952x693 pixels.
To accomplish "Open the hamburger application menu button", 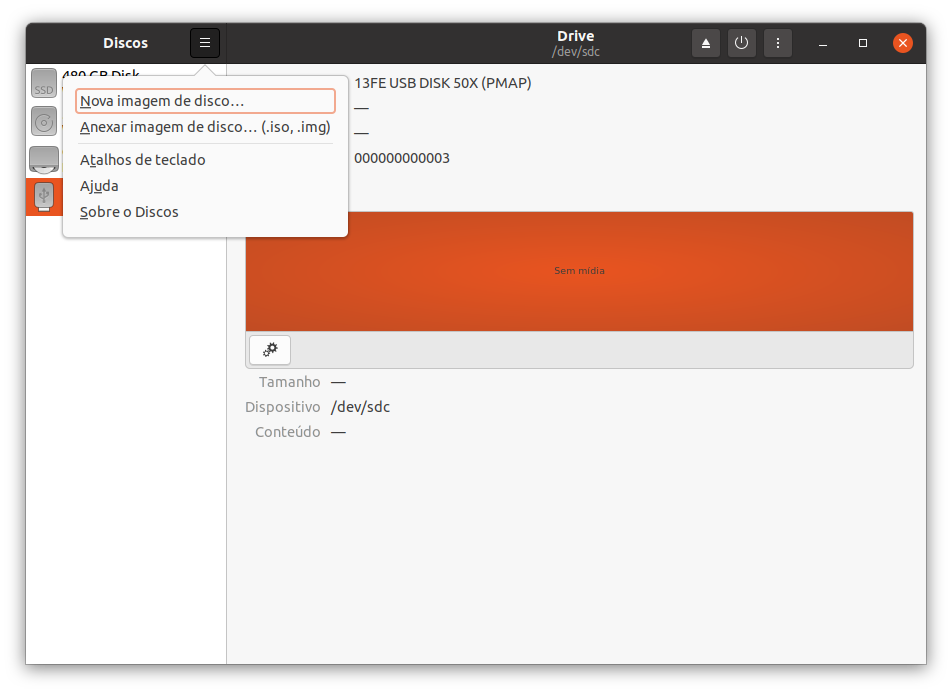I will [x=205, y=43].
